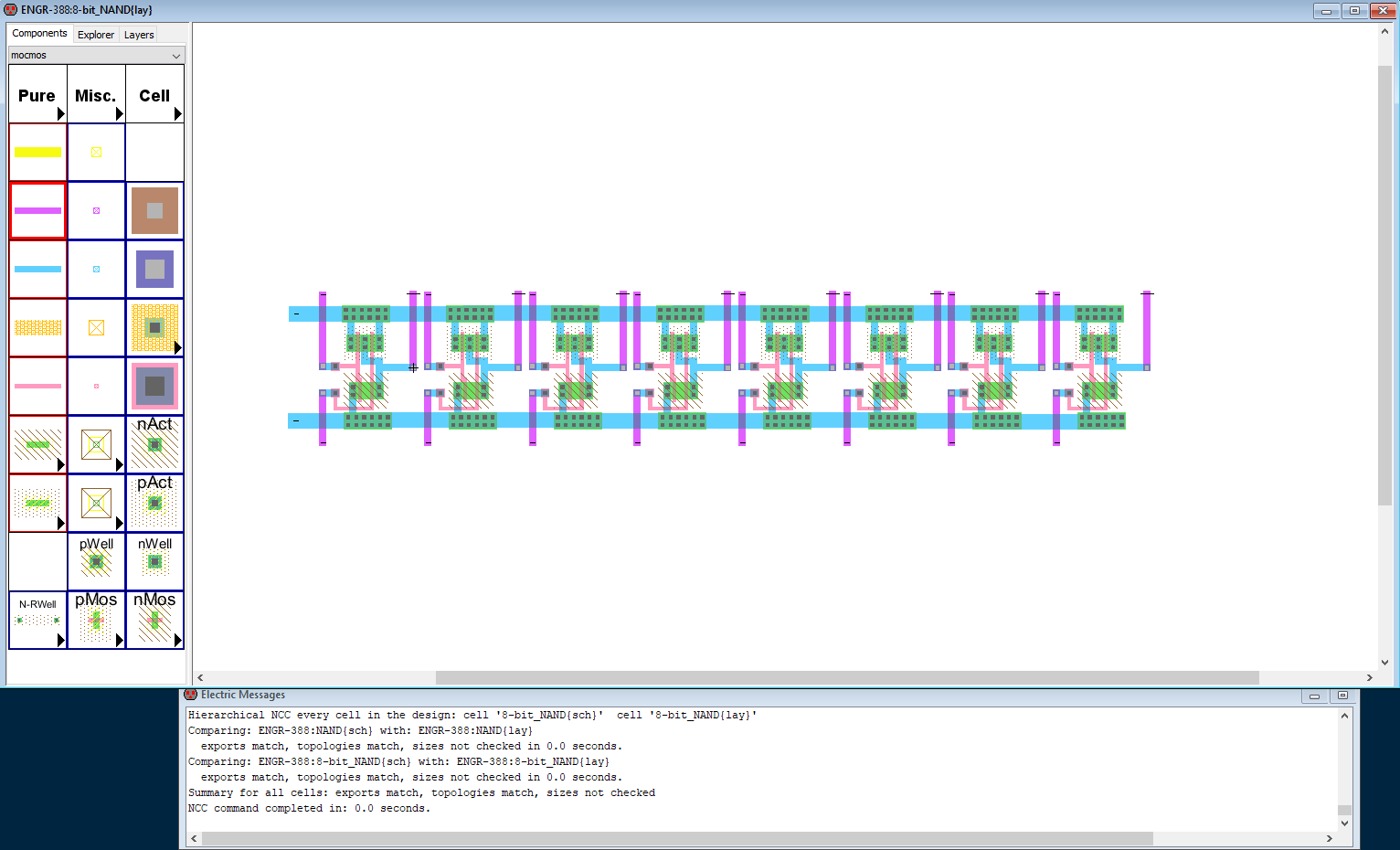This screenshot has height=850, width=1400.
Task: Click the 'Hierarchical NCC every cell' message line
Action: (x=472, y=715)
